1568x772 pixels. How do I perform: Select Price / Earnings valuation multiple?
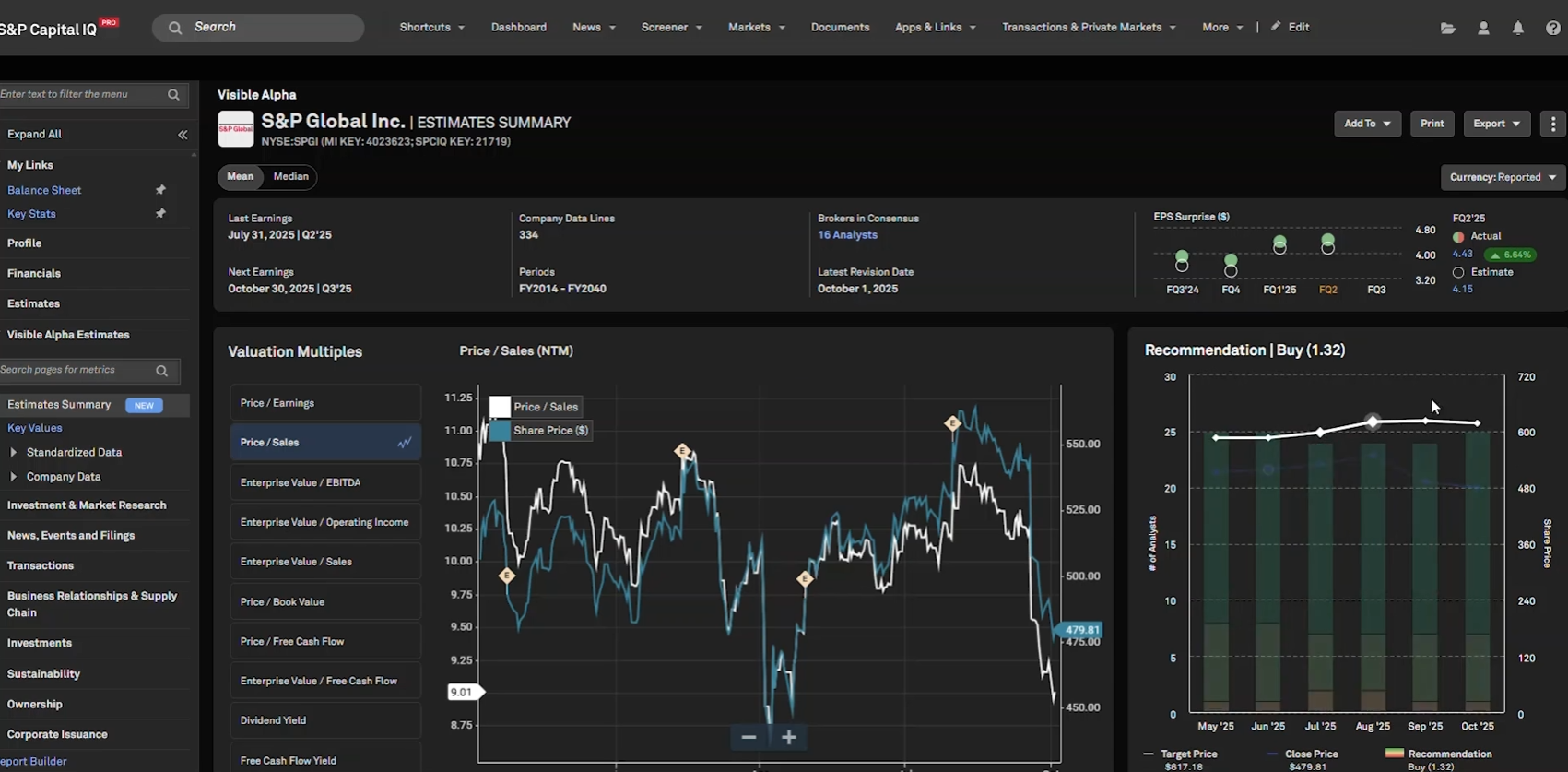[x=325, y=403]
